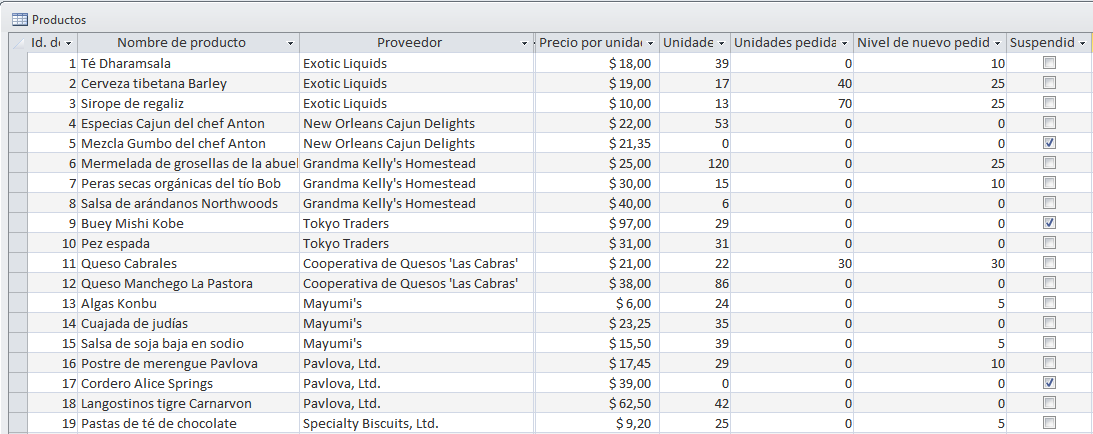The image size is (1093, 434).
Task: Open Unidades pedidas column filter arrow
Action: point(845,43)
